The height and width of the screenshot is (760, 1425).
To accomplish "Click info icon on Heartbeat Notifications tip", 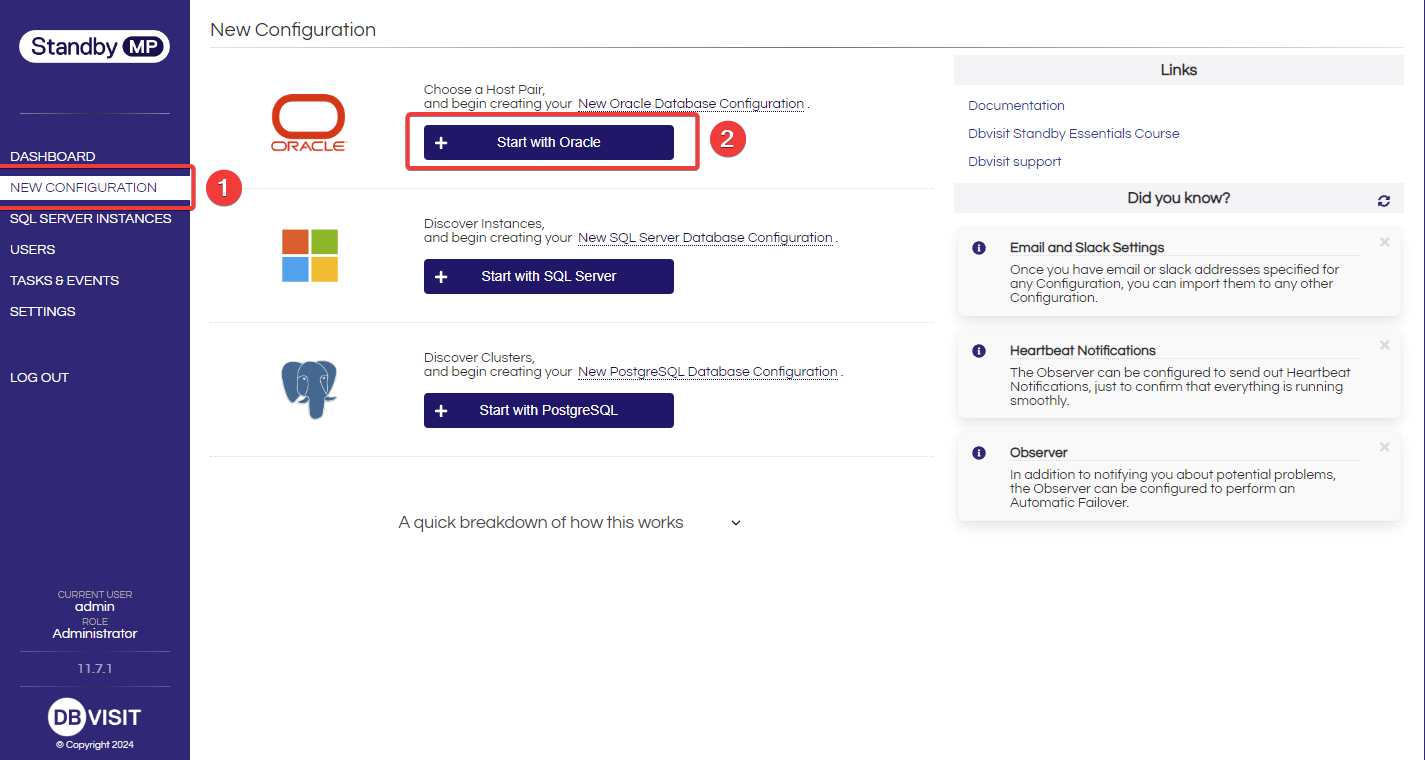I will tap(979, 351).
